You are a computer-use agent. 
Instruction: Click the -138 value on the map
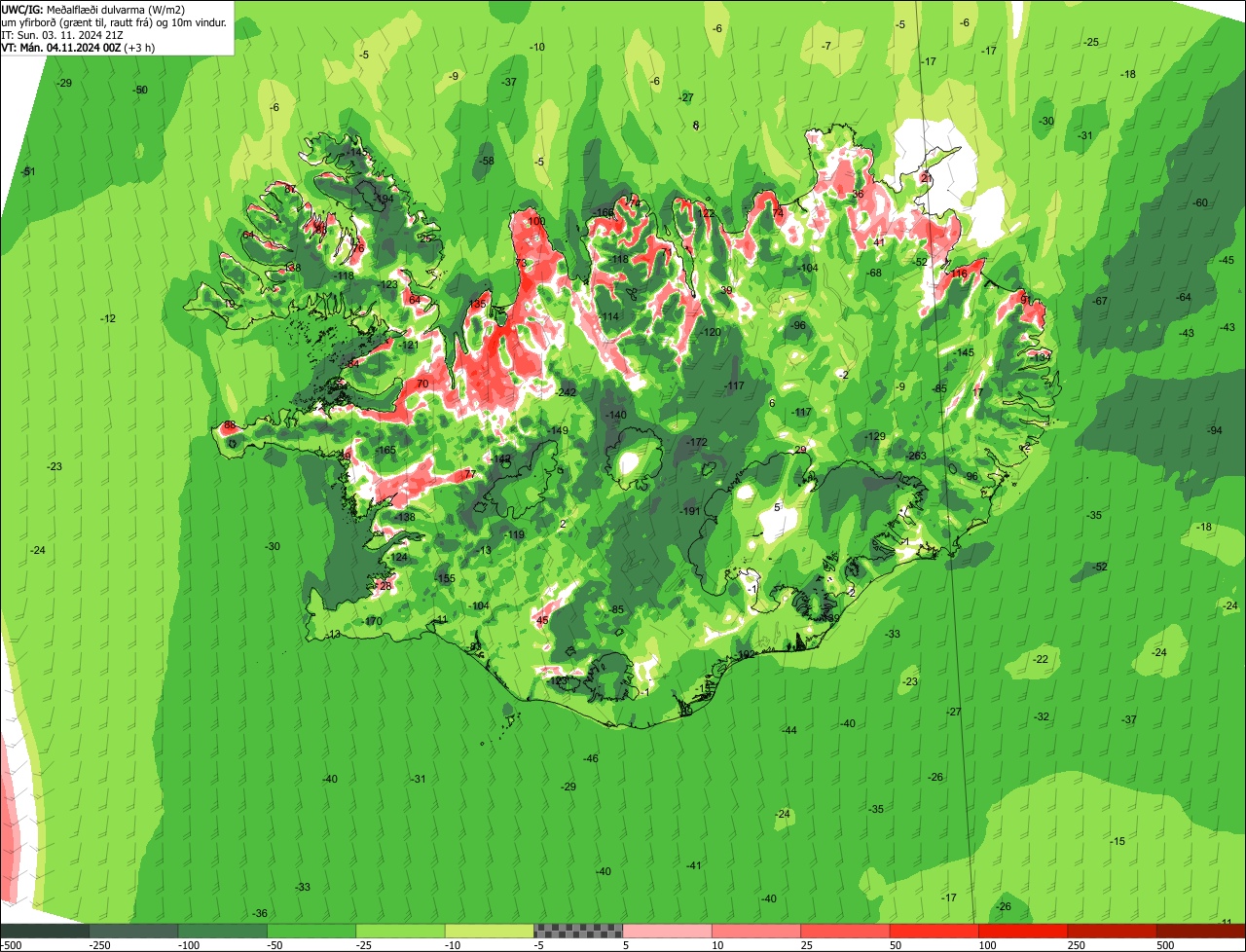405,517
